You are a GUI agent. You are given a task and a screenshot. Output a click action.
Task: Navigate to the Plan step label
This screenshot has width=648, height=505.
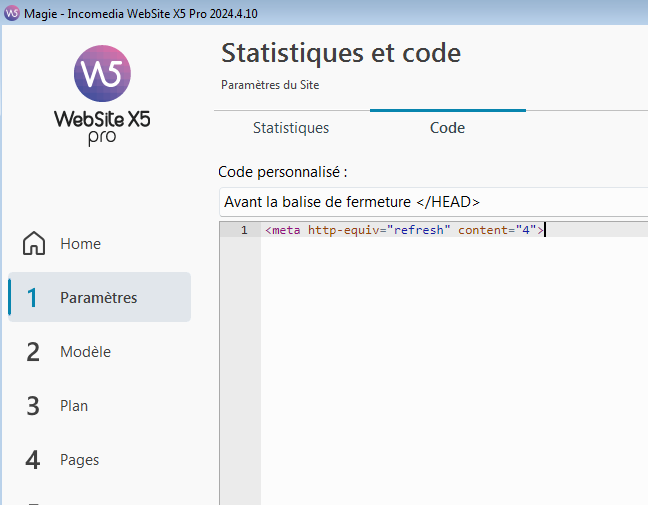coord(74,406)
